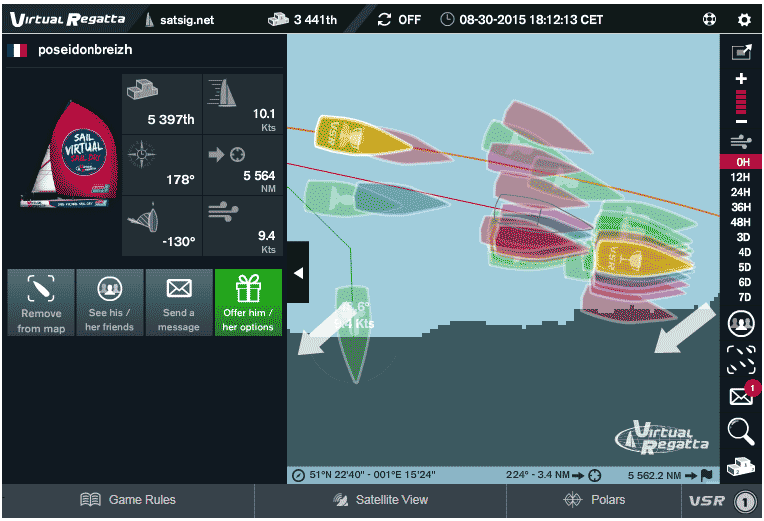
Task: Click the 5 562.2 NM finish distance
Action: click(x=654, y=475)
